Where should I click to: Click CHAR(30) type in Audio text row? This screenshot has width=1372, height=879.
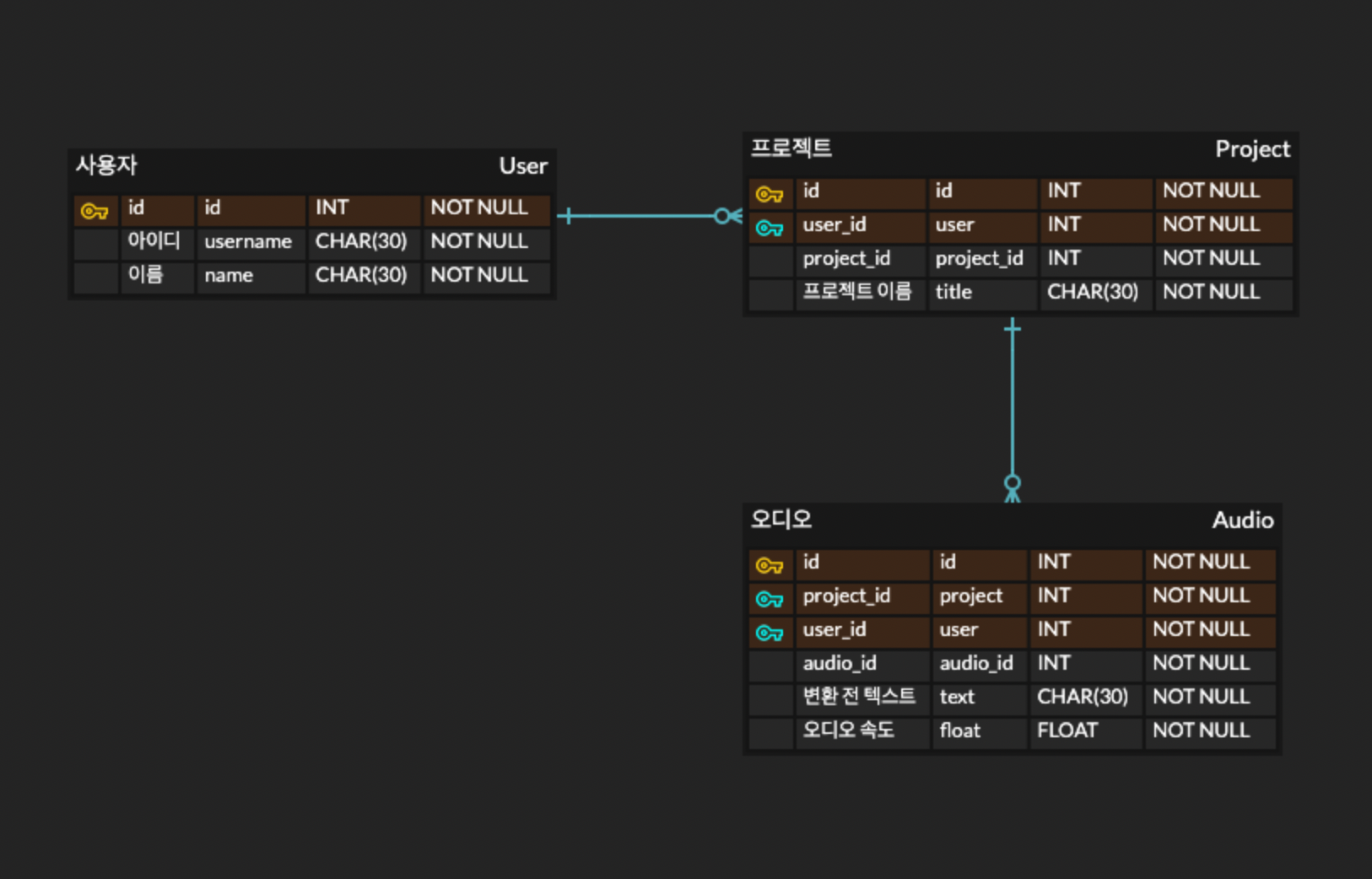(x=1086, y=698)
